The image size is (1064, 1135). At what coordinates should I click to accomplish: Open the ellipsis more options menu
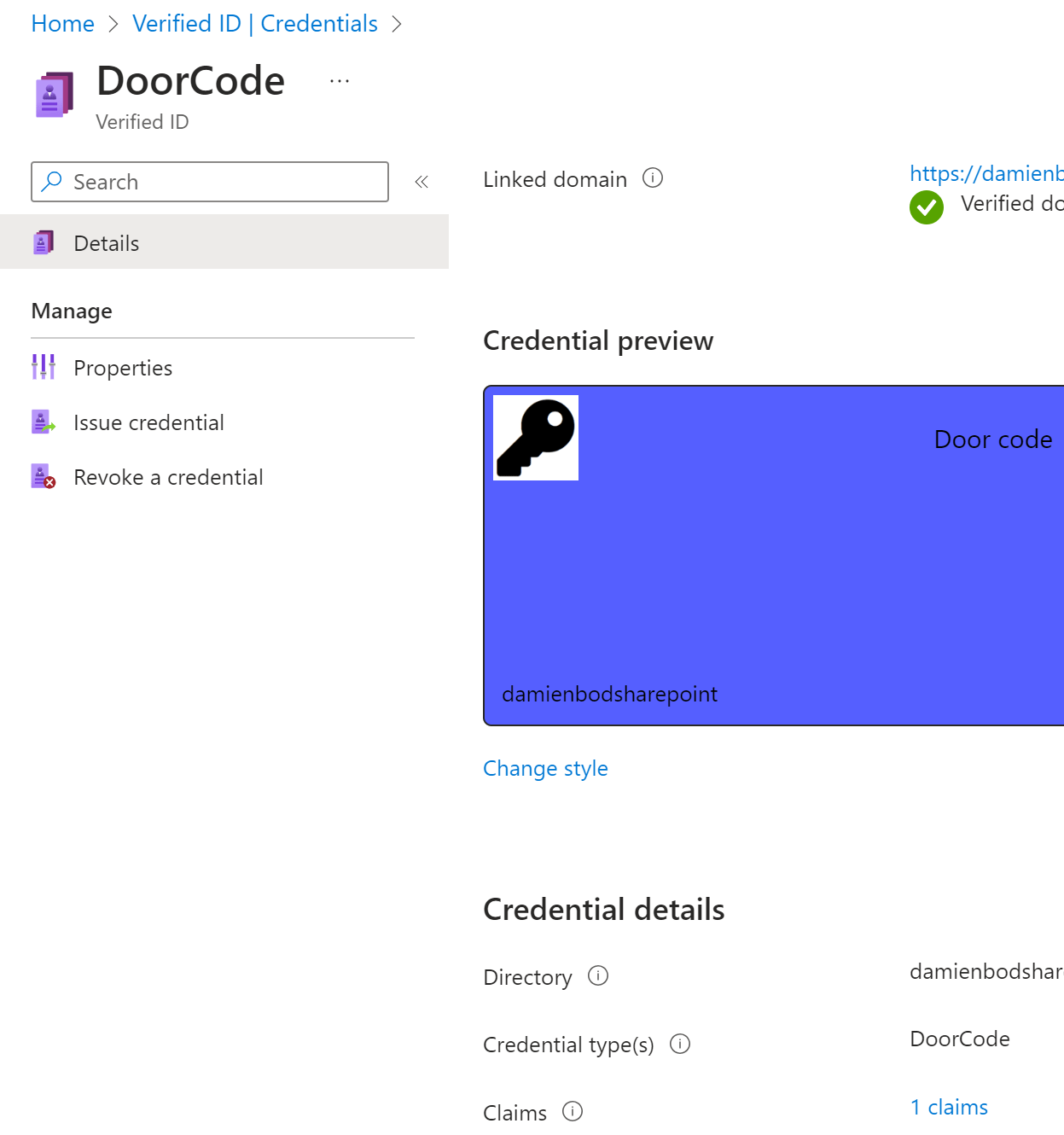(x=340, y=81)
